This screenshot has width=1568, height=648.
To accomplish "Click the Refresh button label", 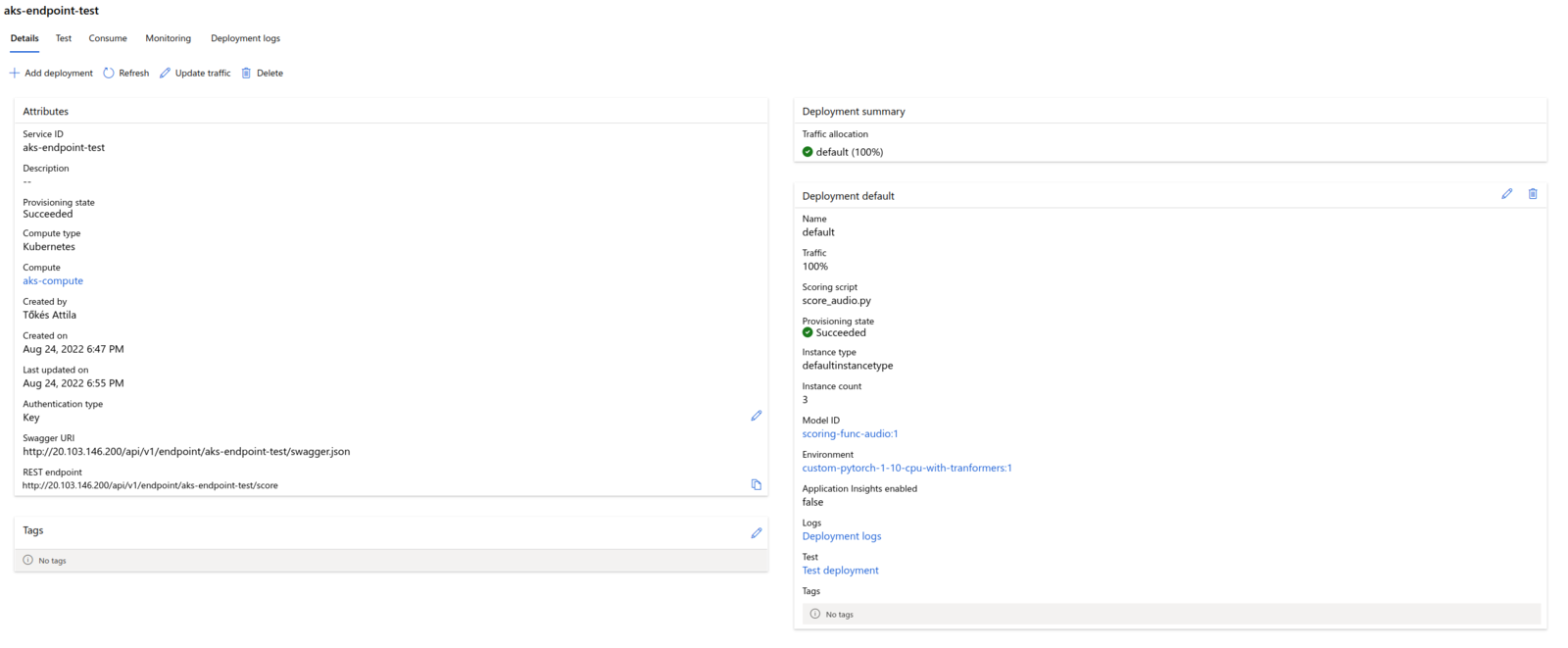I will 134,74.
